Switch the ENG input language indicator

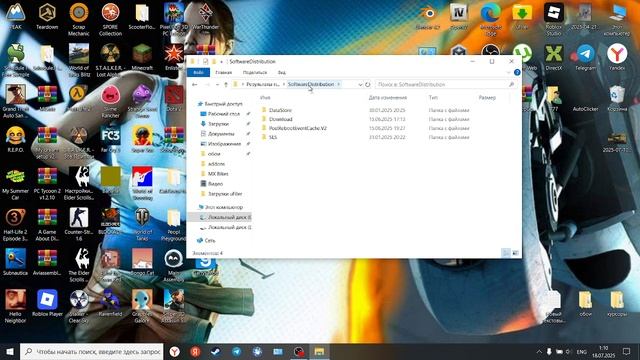pyautogui.click(x=581, y=351)
